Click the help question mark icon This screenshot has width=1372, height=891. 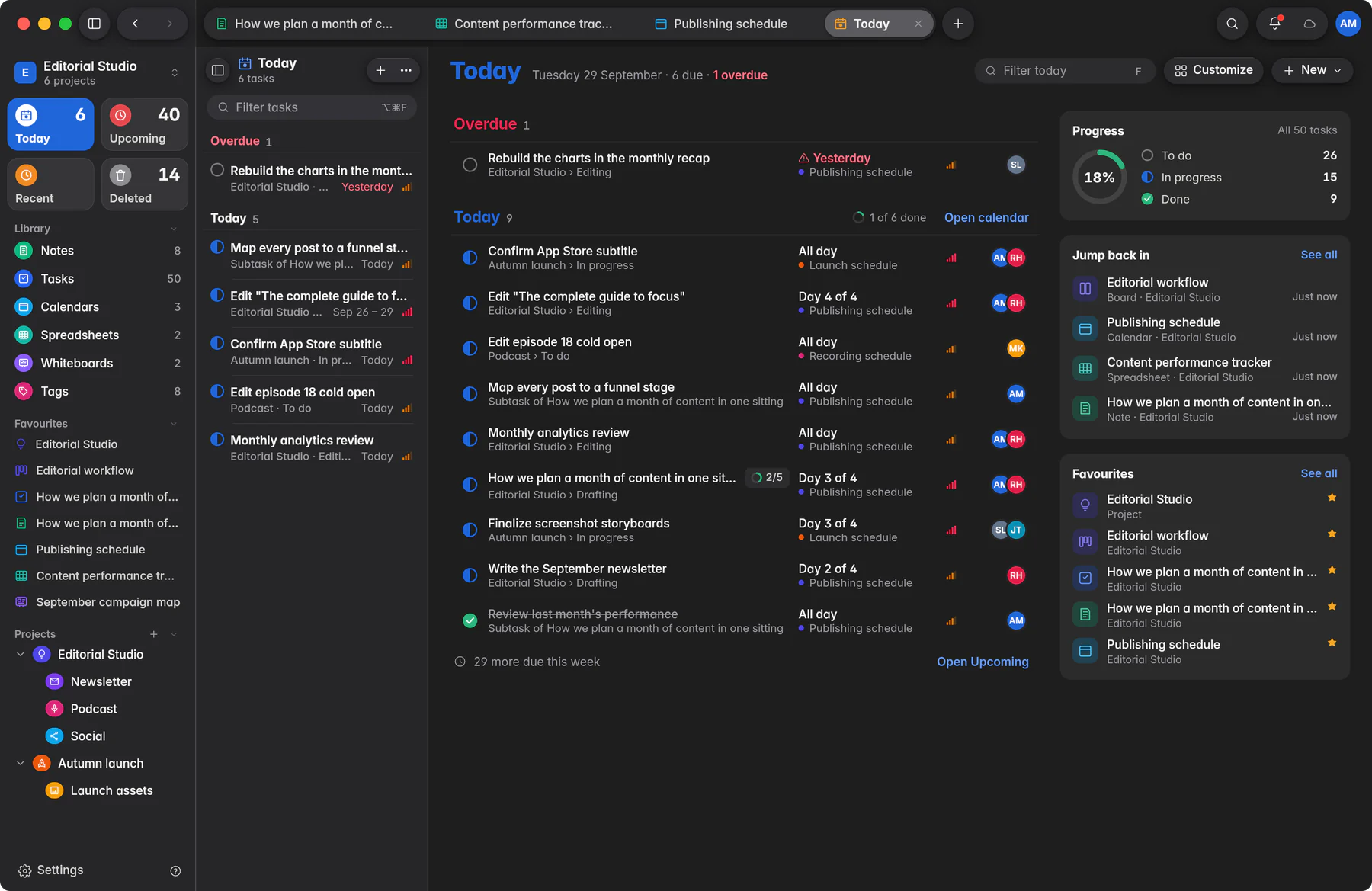click(175, 871)
